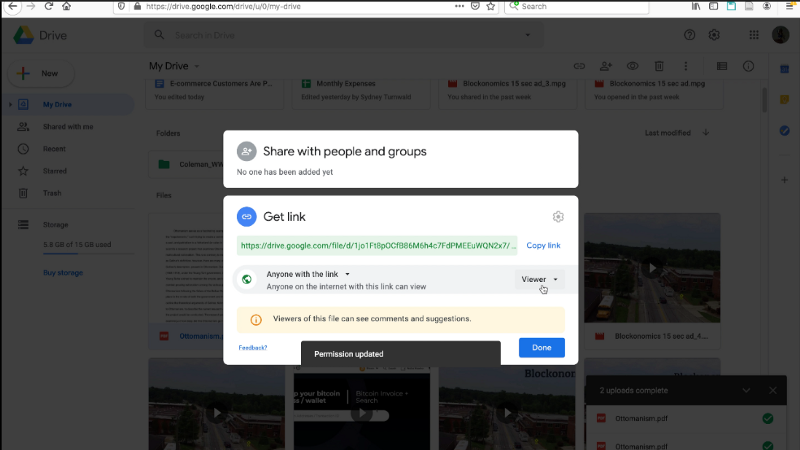Open Keep notes in the side panel
800x450 pixels.
(785, 99)
